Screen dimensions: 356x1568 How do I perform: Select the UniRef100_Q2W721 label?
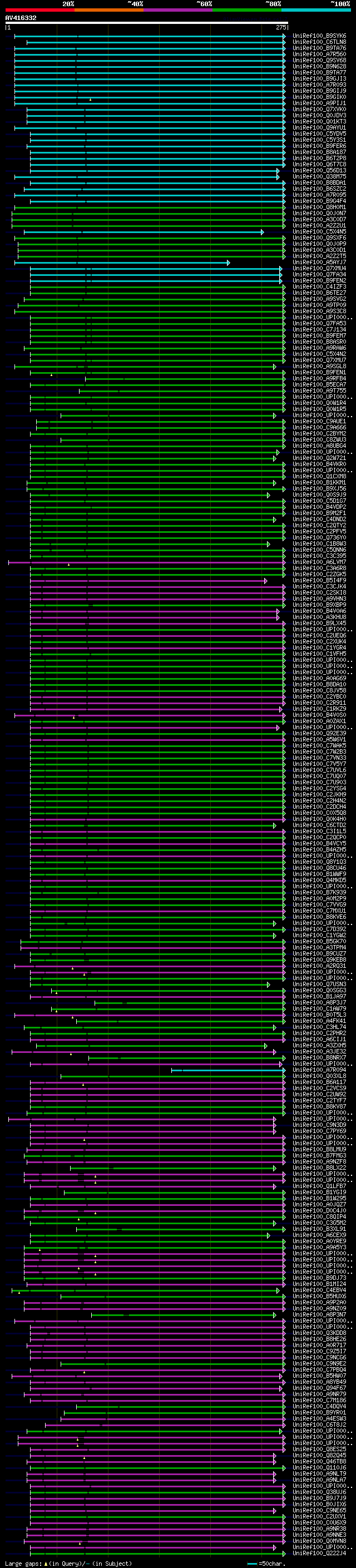pyautogui.click(x=319, y=458)
